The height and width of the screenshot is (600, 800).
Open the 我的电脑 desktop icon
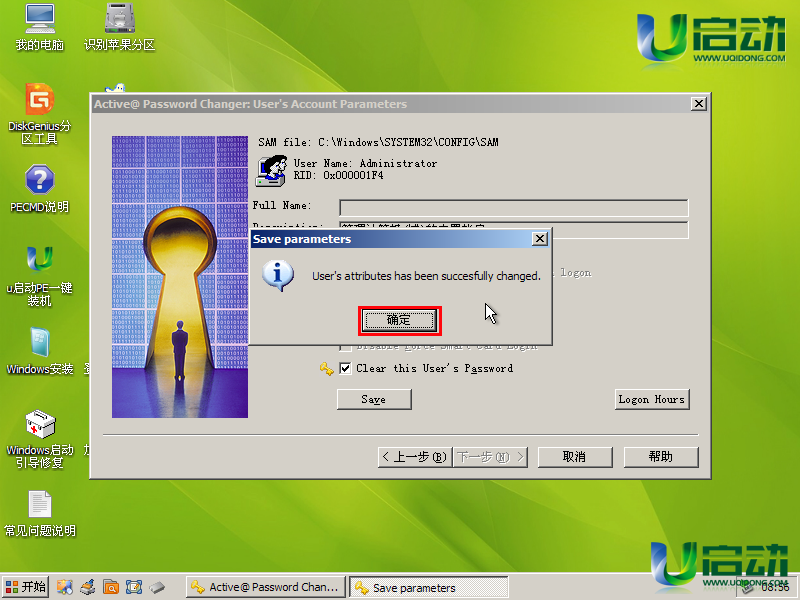tap(40, 27)
